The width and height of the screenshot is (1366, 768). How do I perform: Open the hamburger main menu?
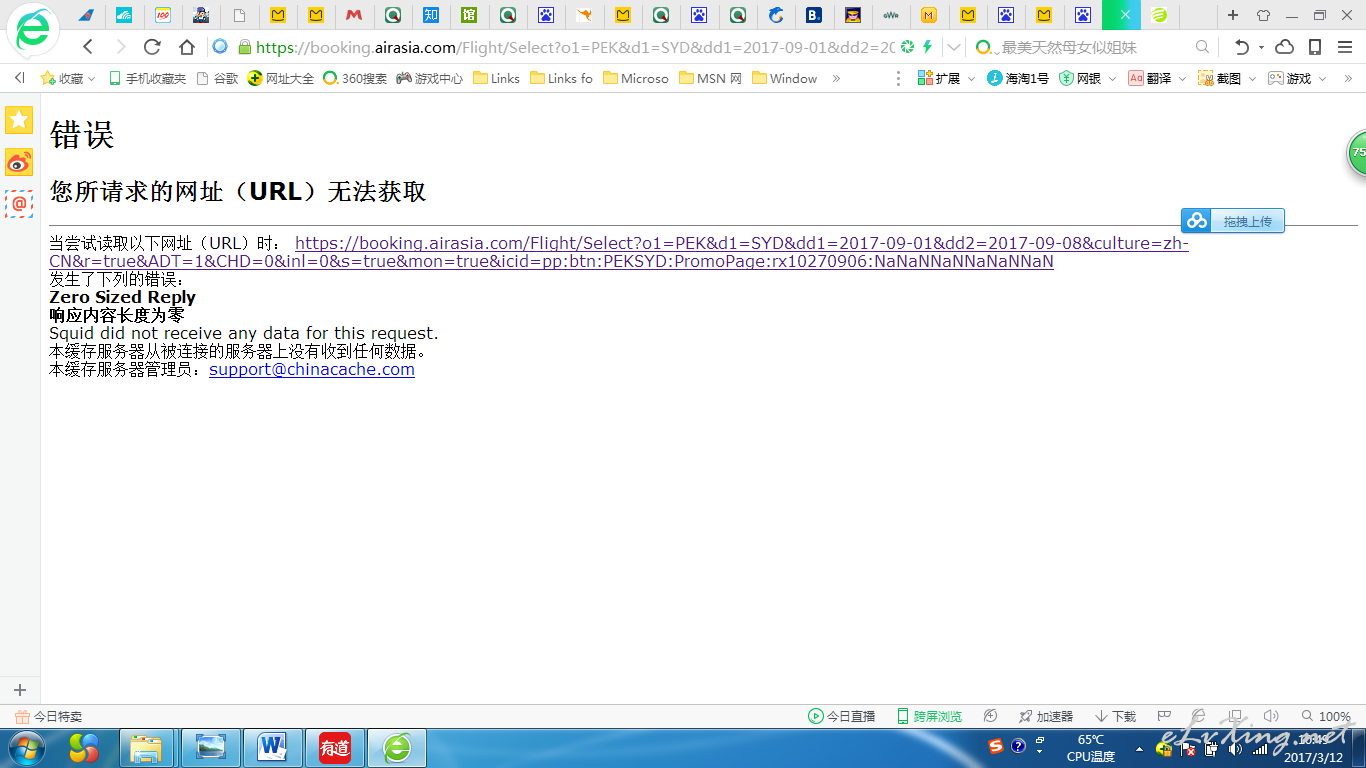[x=1345, y=47]
